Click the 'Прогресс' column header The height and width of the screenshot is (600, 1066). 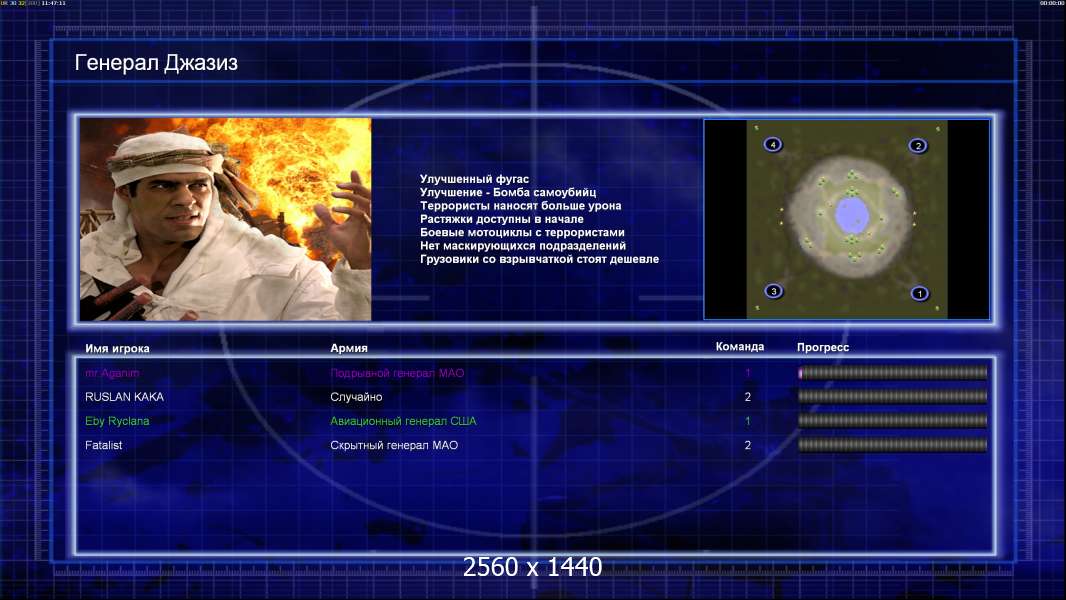tap(823, 347)
